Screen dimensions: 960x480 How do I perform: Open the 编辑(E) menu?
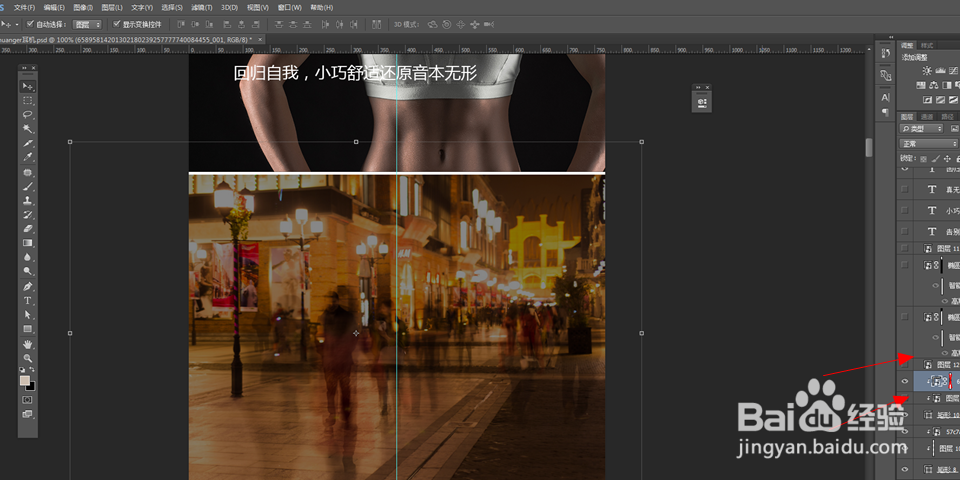pos(54,7)
